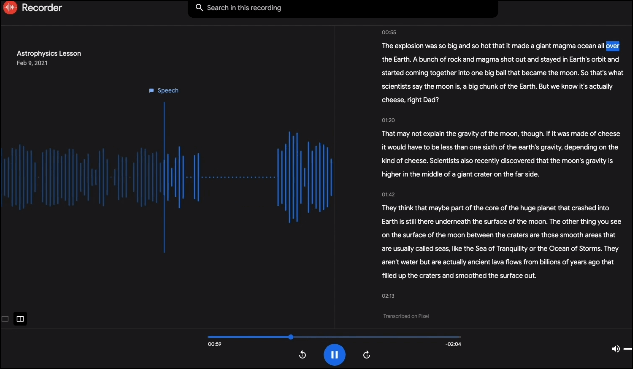Screen dimensions: 633x369
Task: Click 'They think that maybe part' in the transcript
Action: point(422,208)
